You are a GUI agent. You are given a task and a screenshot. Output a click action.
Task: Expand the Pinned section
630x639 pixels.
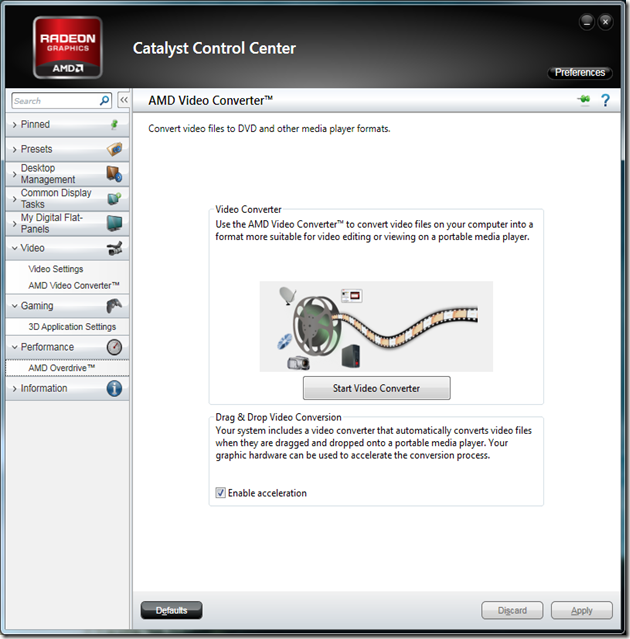pyautogui.click(x=68, y=124)
